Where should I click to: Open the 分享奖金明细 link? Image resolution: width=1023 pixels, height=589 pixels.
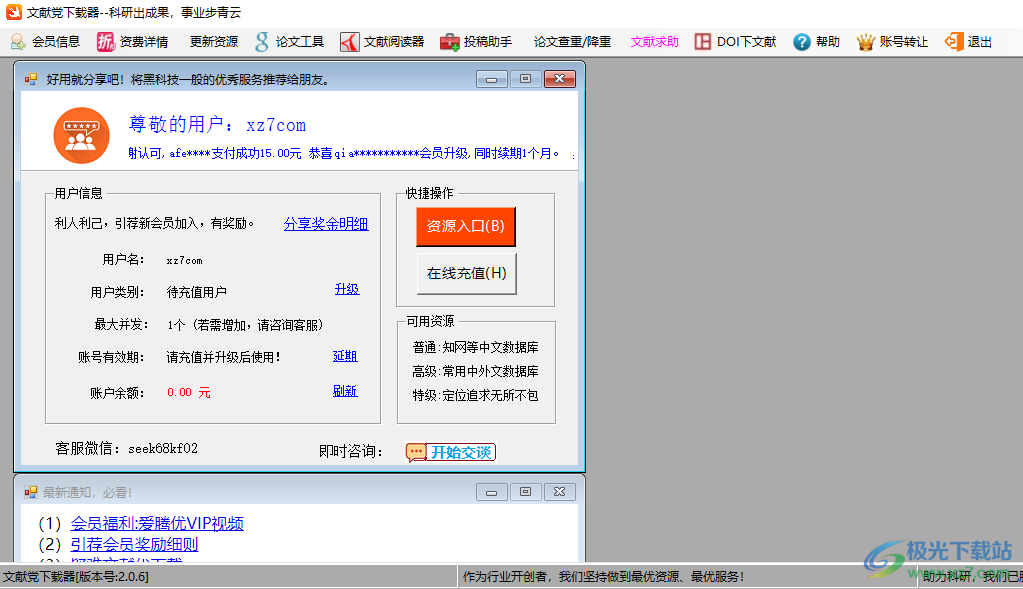[326, 224]
